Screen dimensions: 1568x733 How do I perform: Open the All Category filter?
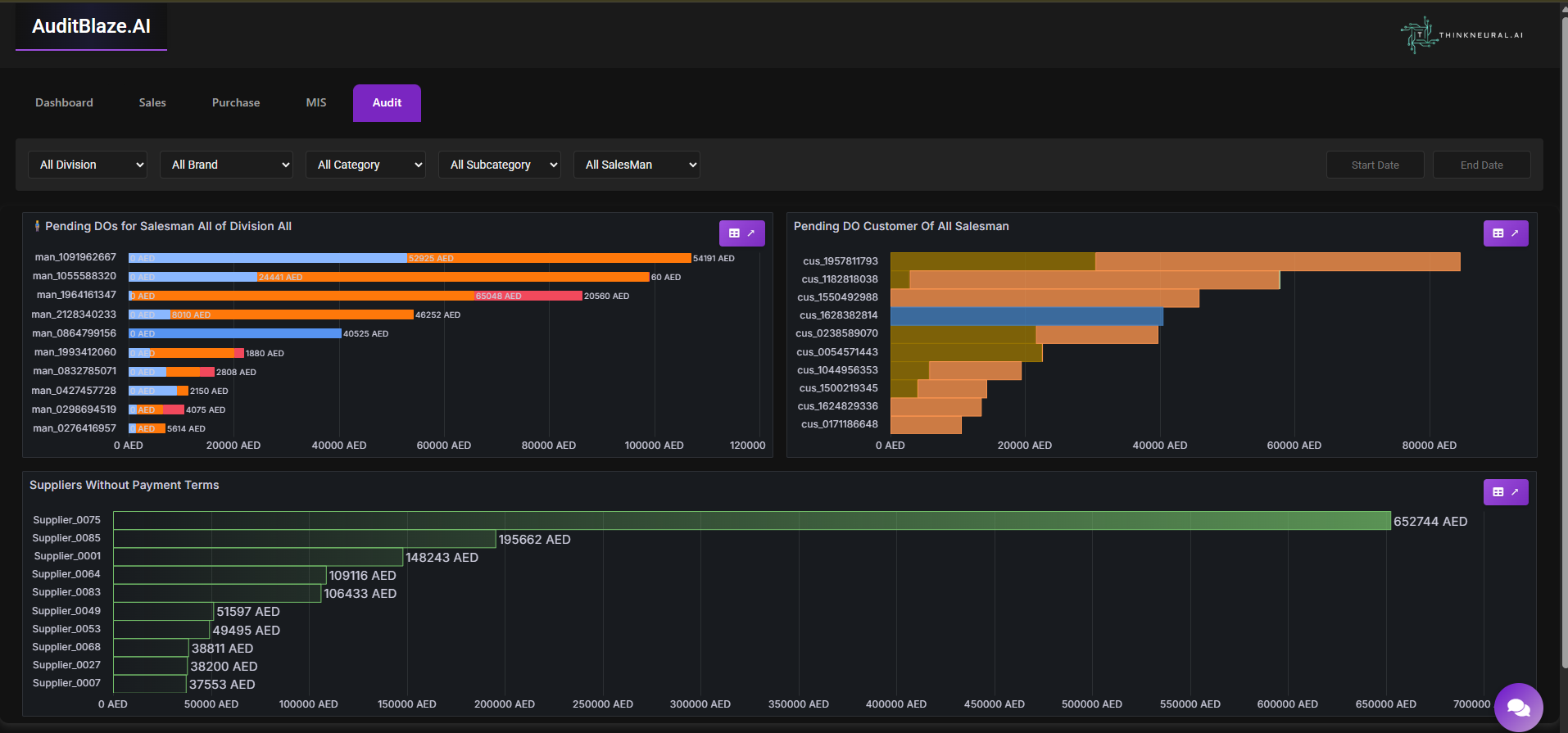click(x=365, y=165)
